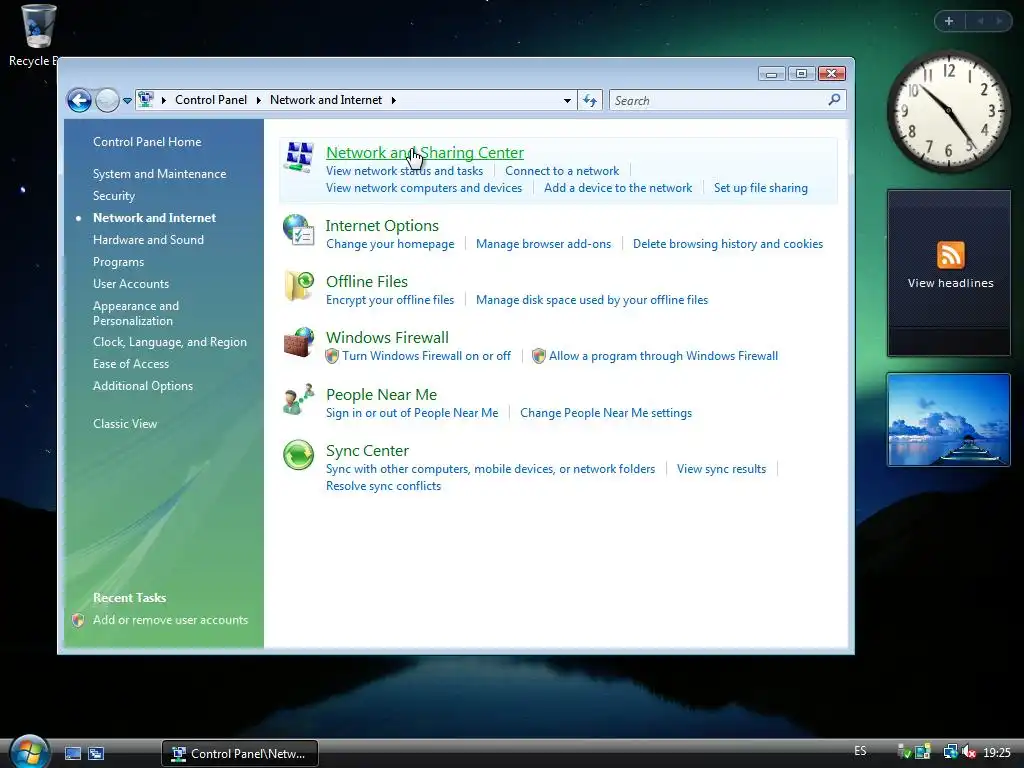
Task: Click the Control Panel icon in address bar
Action: [146, 100]
